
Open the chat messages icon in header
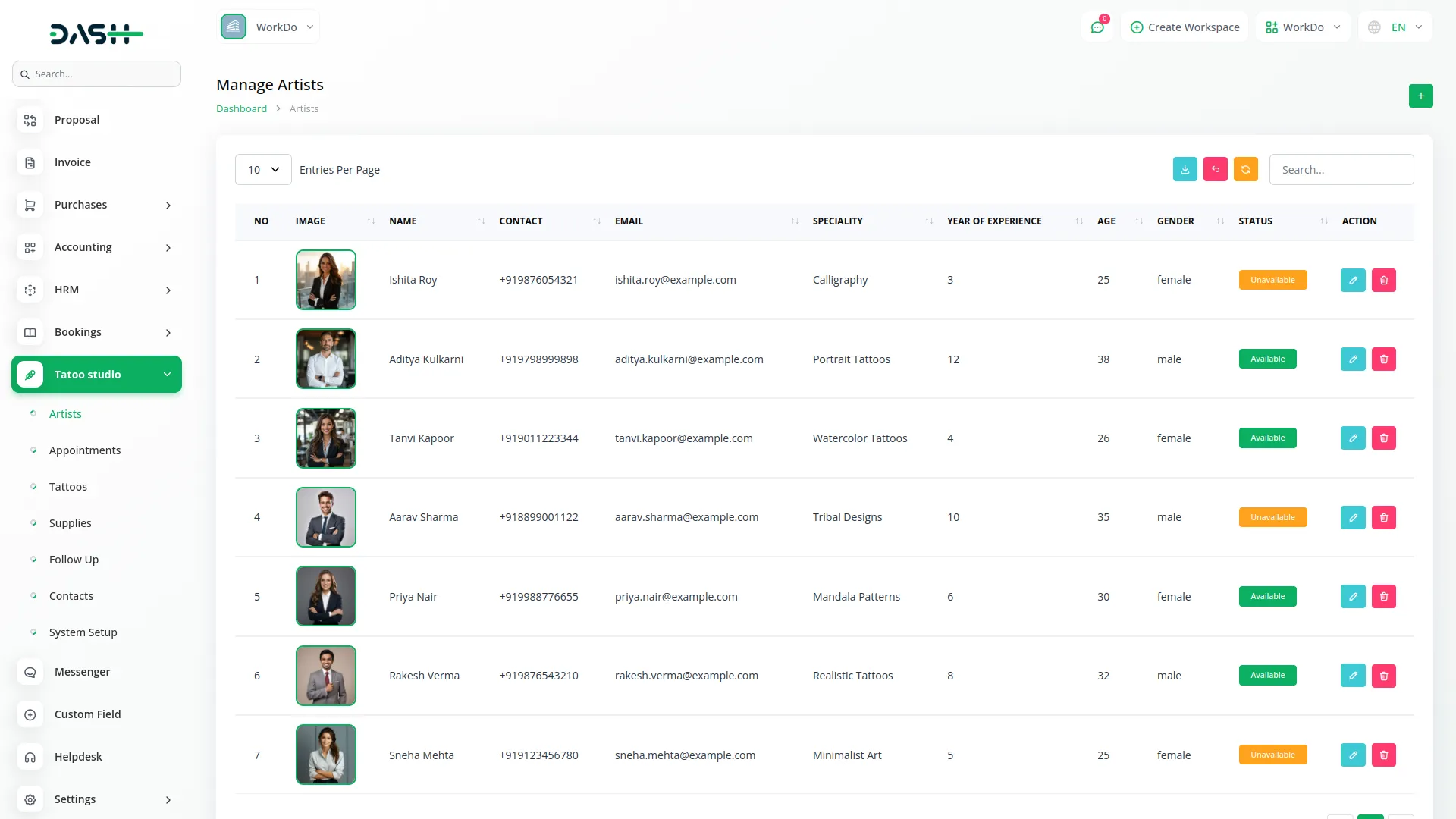[x=1097, y=27]
